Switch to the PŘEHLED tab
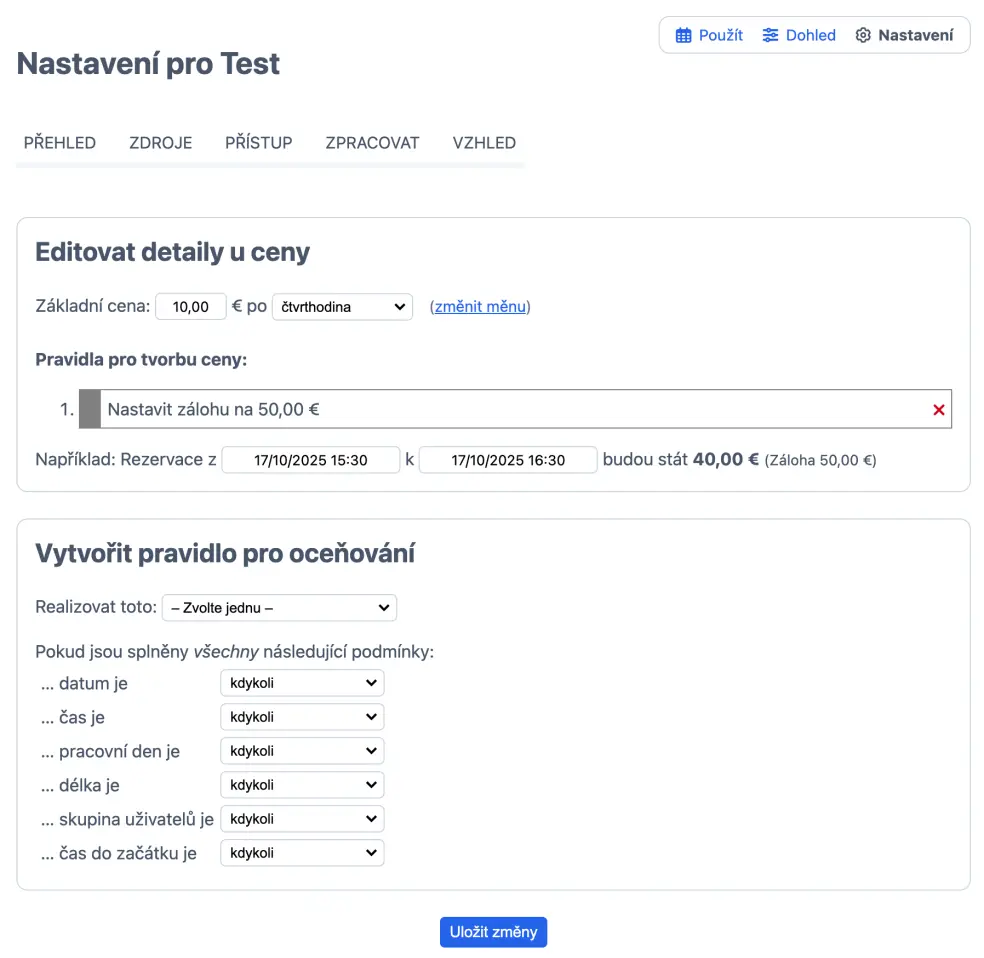 (x=60, y=143)
